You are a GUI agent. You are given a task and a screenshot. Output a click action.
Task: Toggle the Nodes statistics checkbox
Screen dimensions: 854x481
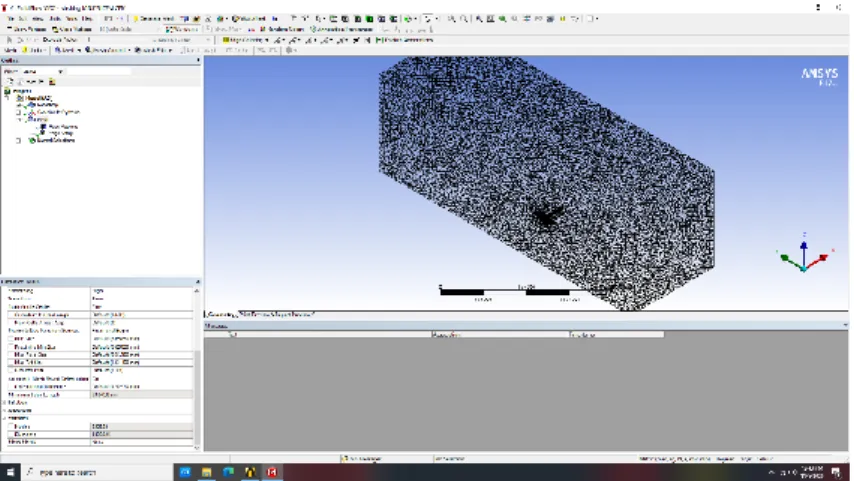11,427
